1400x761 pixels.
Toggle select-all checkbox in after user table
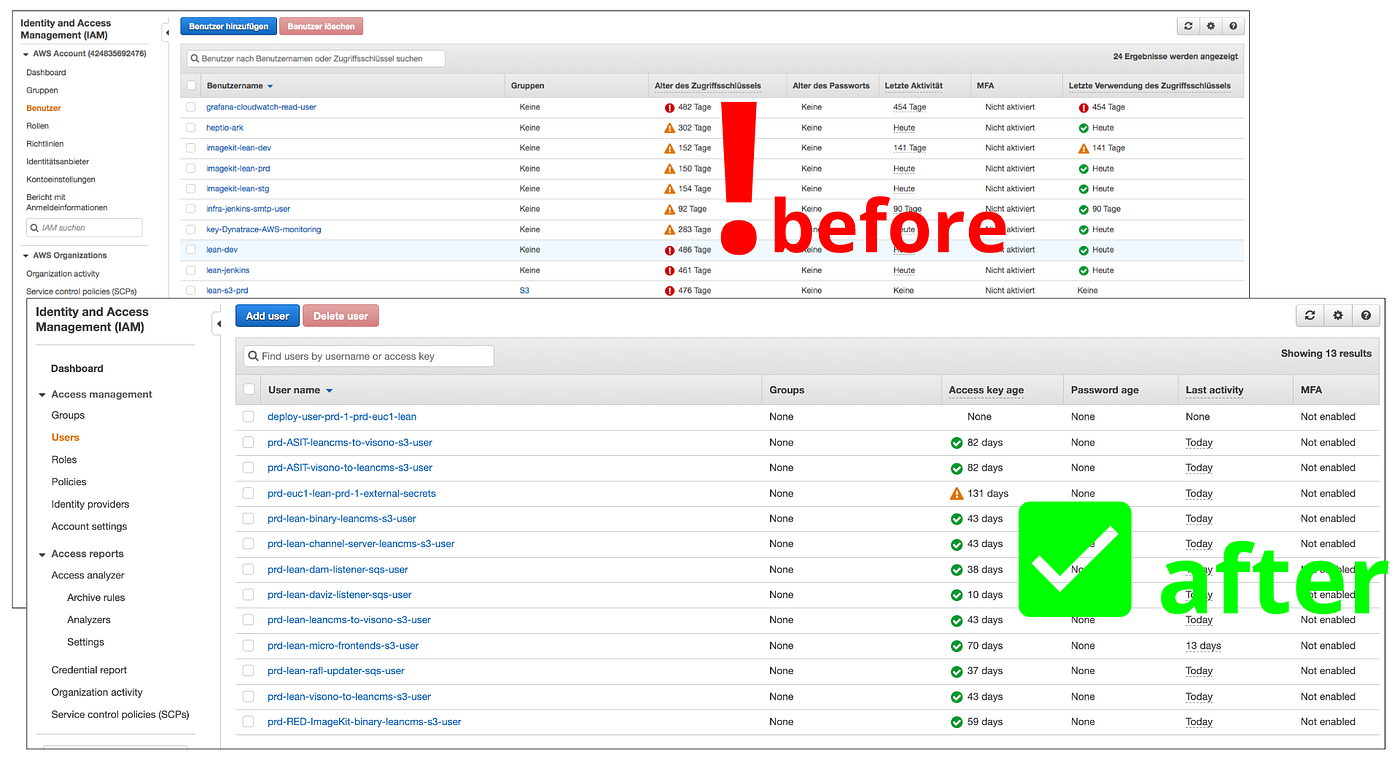click(249, 389)
